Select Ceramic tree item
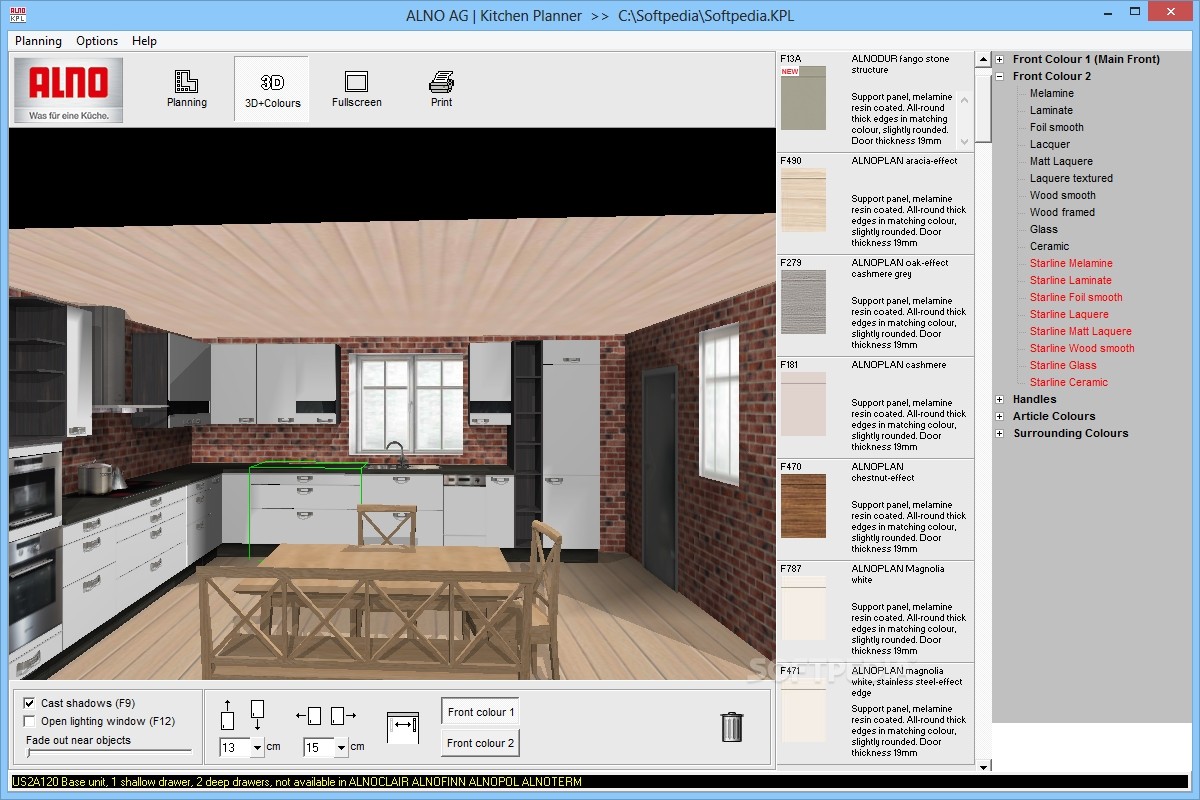The height and width of the screenshot is (800, 1200). coord(1049,246)
